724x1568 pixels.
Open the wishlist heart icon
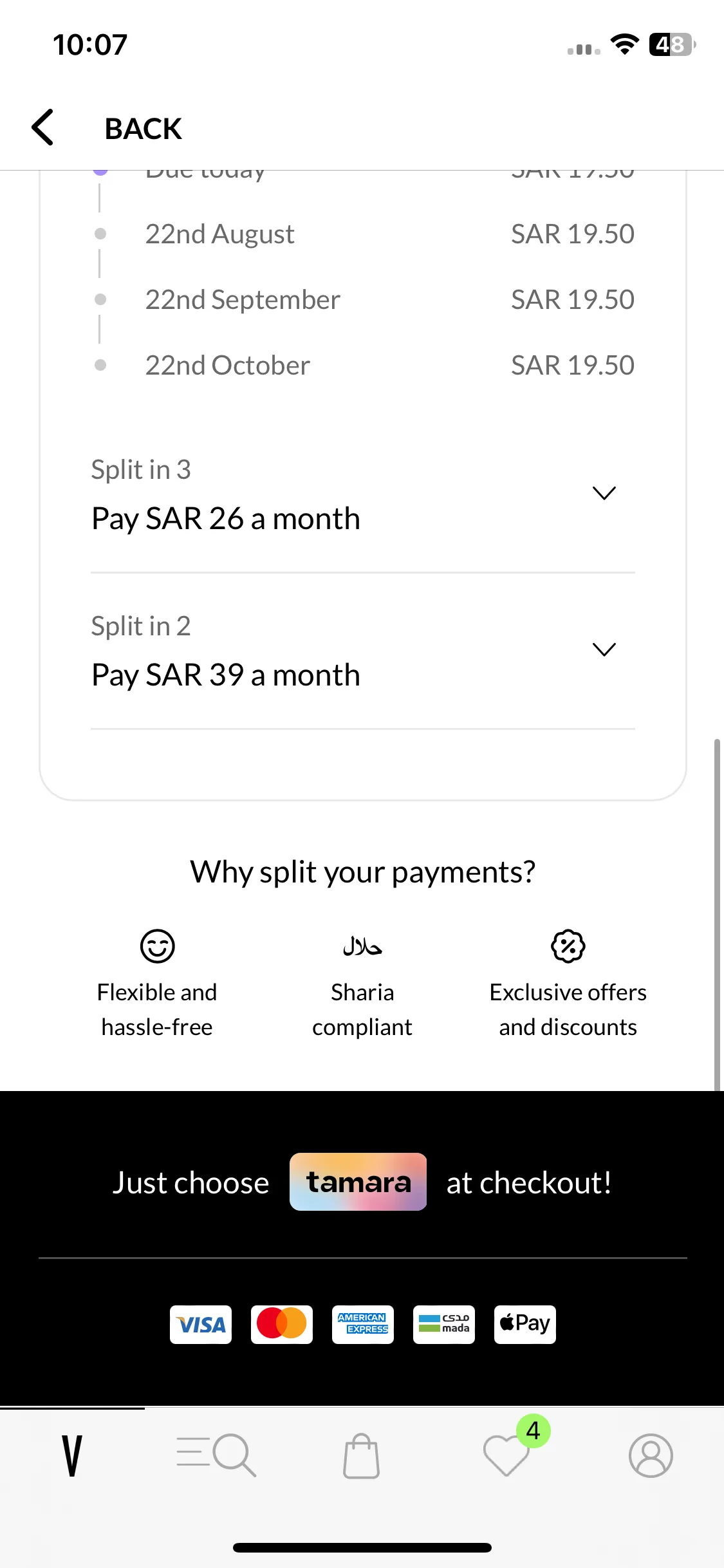506,1455
